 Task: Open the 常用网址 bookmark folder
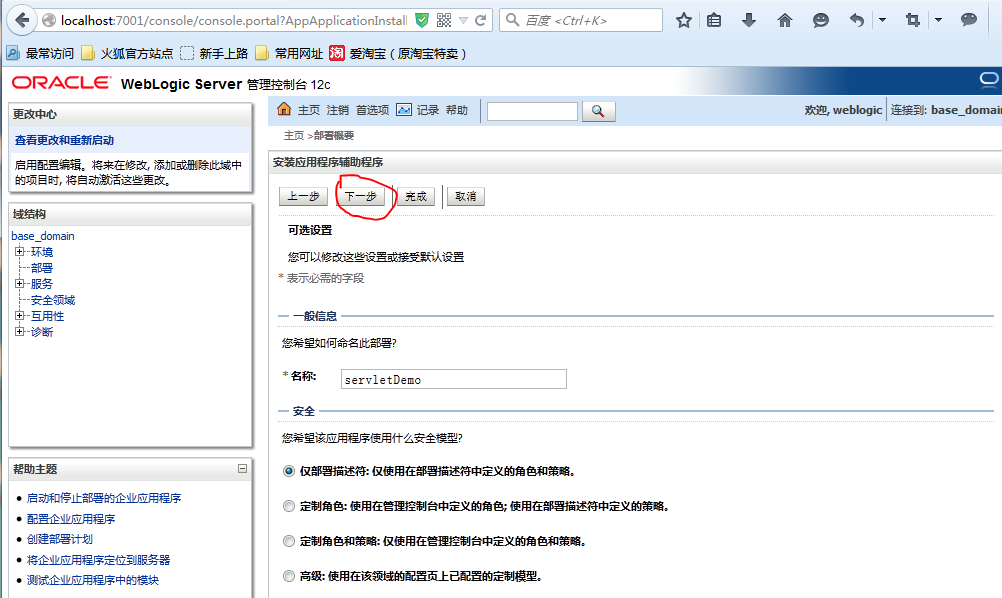pyautogui.click(x=289, y=54)
